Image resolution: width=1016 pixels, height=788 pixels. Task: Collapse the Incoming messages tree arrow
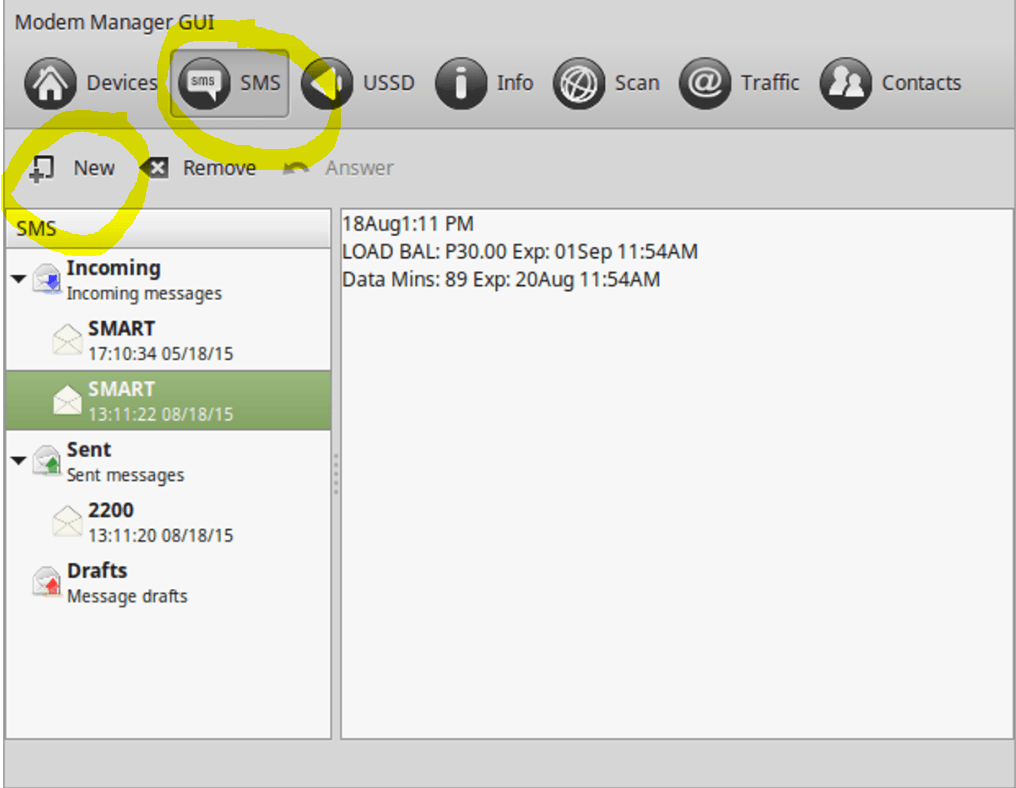[18, 279]
